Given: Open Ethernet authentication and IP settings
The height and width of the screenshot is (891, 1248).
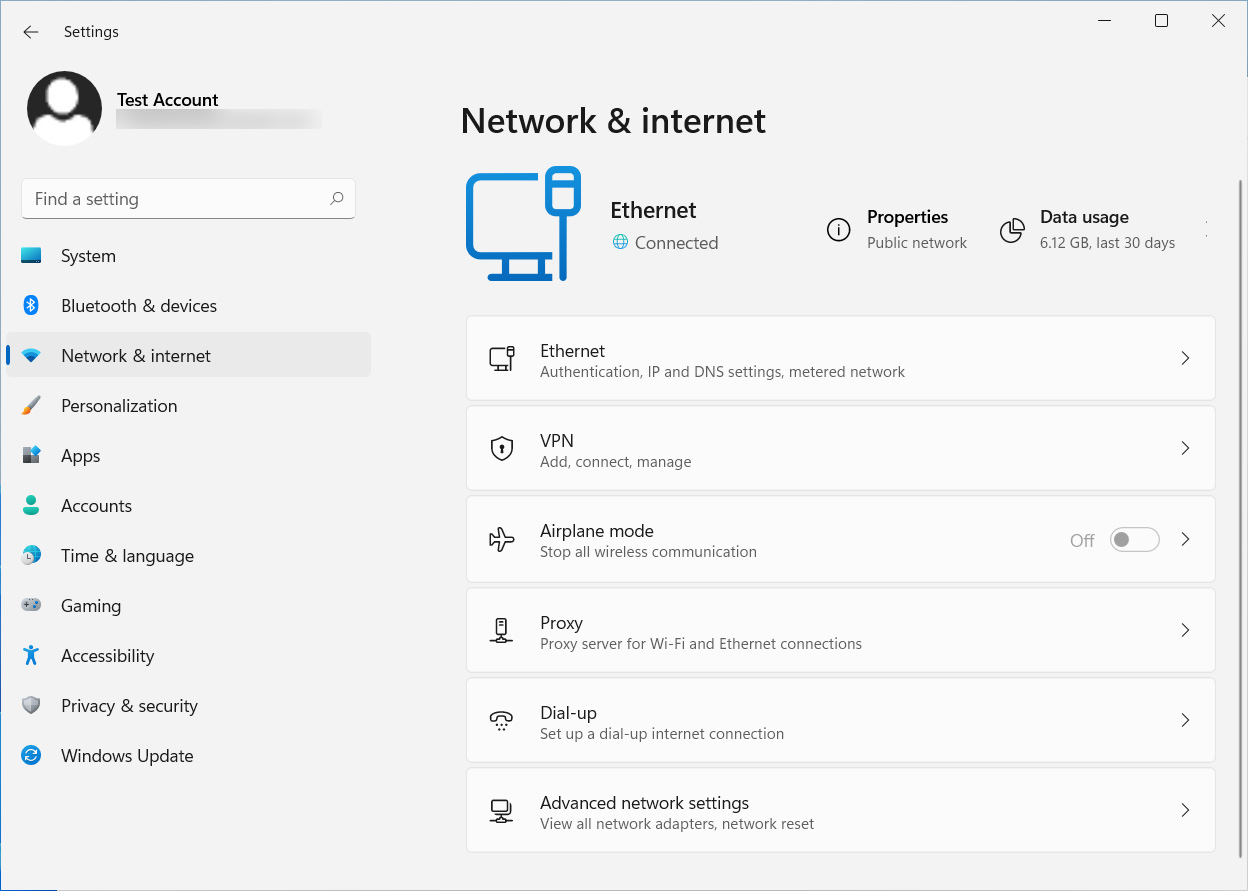Looking at the screenshot, I should (x=840, y=358).
